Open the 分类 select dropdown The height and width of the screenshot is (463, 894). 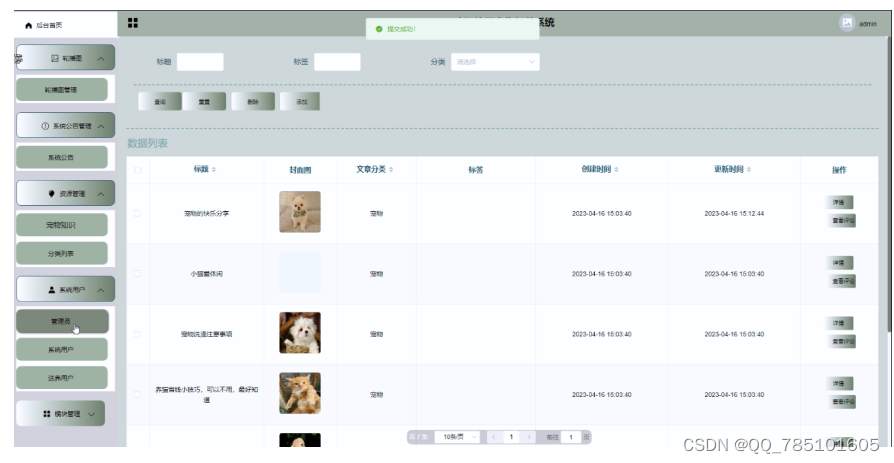[495, 62]
